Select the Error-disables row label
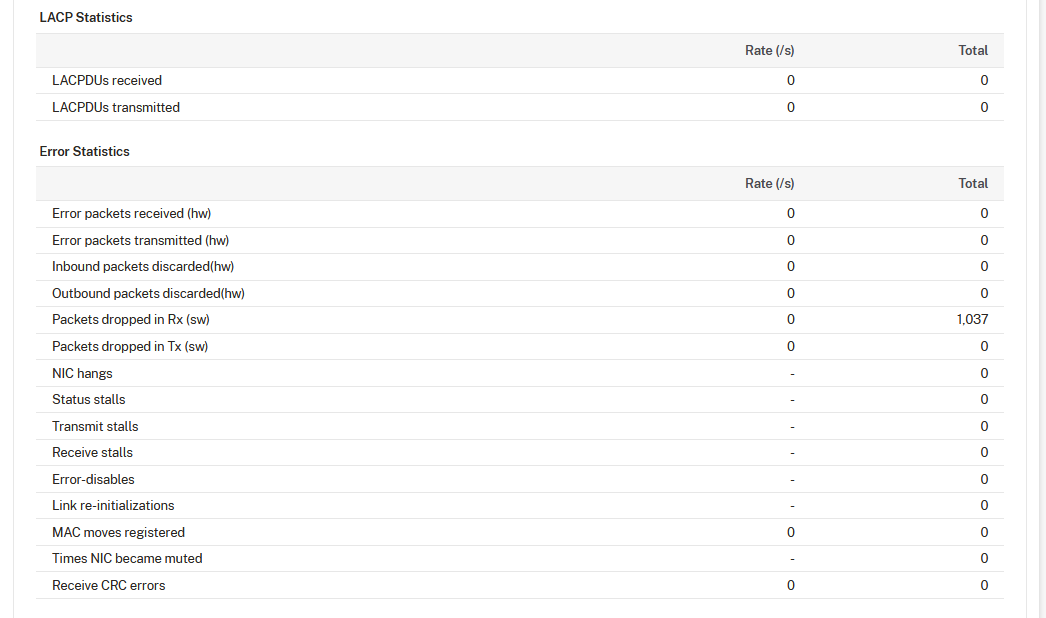1046x618 pixels. pyautogui.click(x=93, y=480)
